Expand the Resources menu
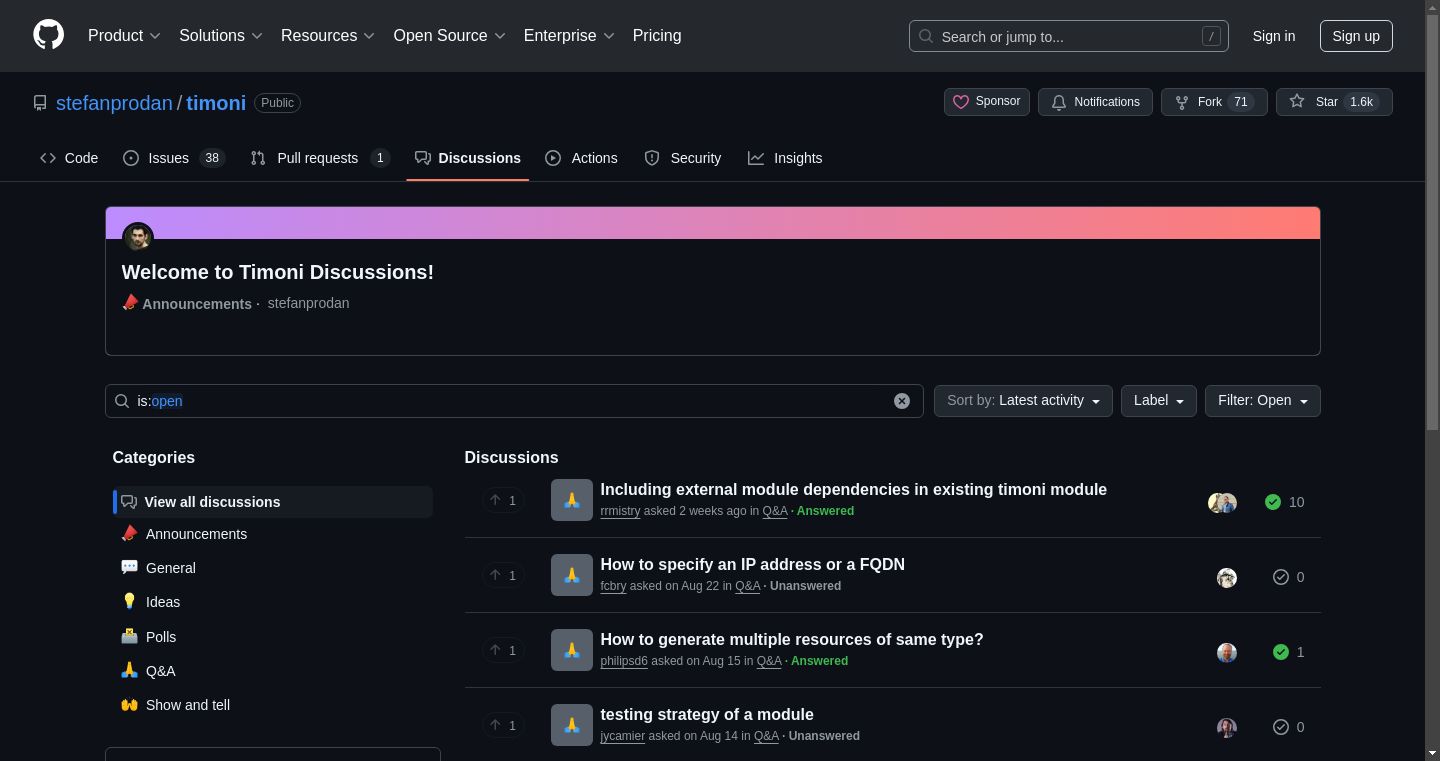The height and width of the screenshot is (761, 1440). coord(328,35)
